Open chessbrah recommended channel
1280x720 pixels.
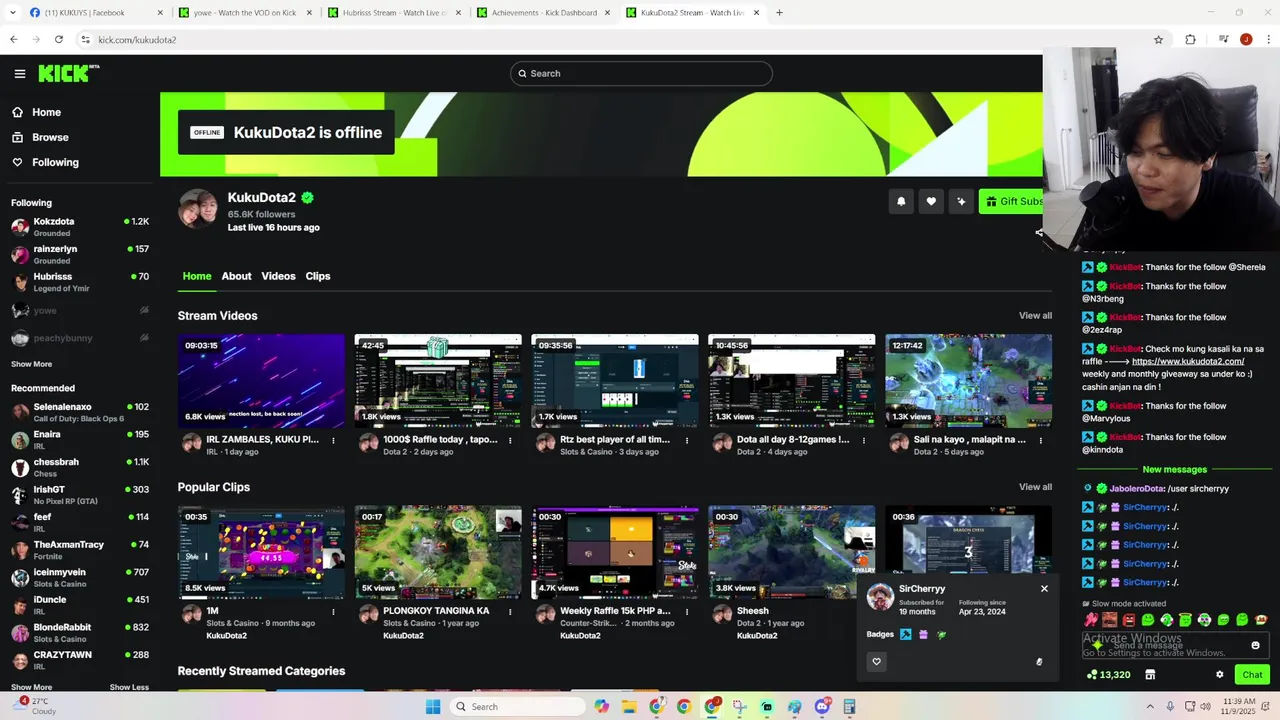pos(80,467)
